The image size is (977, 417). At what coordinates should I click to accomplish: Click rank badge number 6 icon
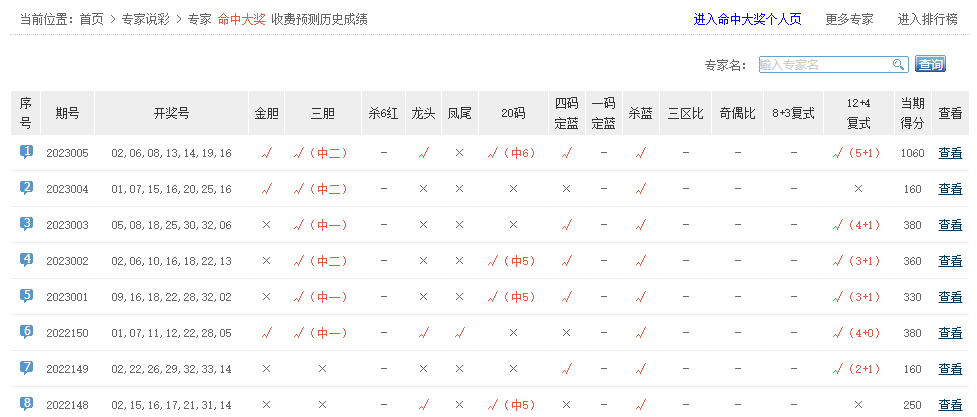pos(27,332)
